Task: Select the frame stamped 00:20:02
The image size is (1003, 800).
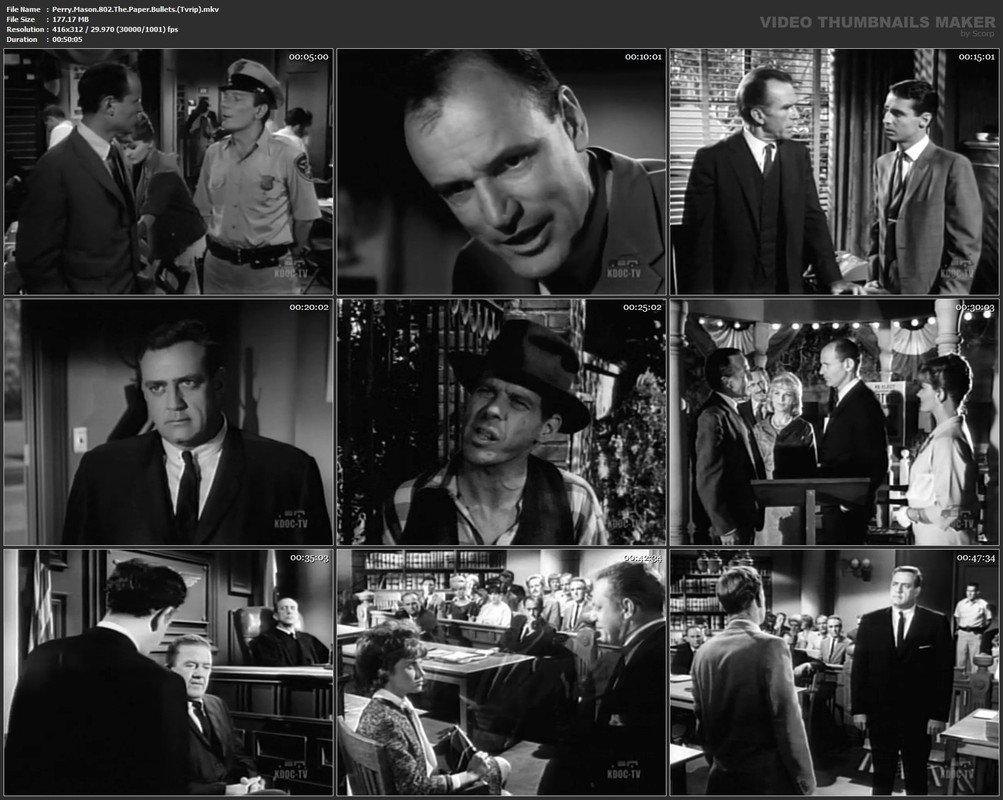Action: (168, 422)
